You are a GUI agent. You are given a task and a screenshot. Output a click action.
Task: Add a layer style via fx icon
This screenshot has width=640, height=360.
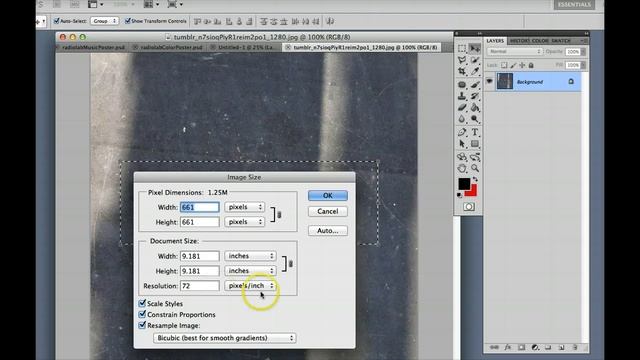pos(508,347)
